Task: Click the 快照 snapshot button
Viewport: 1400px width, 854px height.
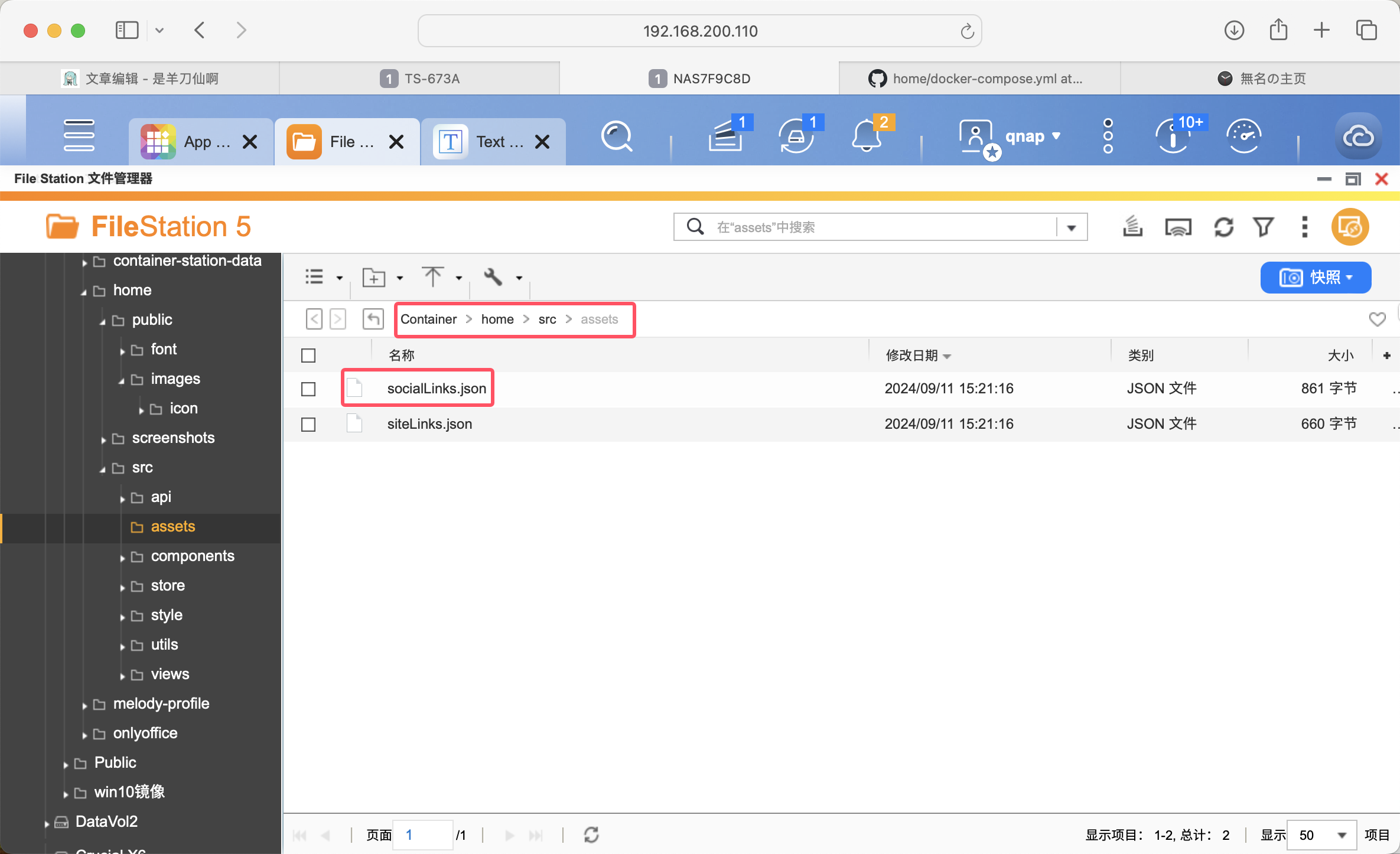Action: pos(1316,277)
